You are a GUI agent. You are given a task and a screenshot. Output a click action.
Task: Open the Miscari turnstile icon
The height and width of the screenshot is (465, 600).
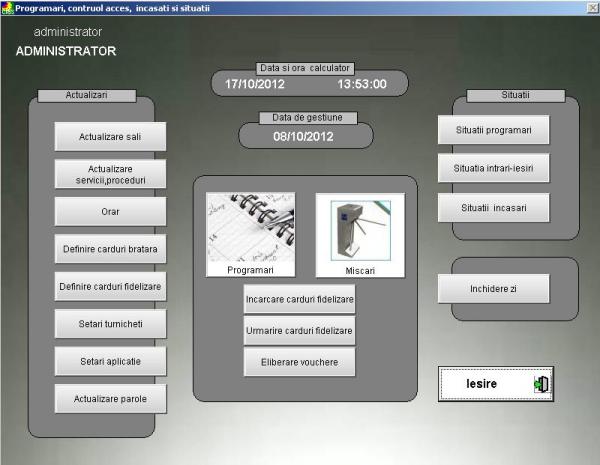point(360,234)
